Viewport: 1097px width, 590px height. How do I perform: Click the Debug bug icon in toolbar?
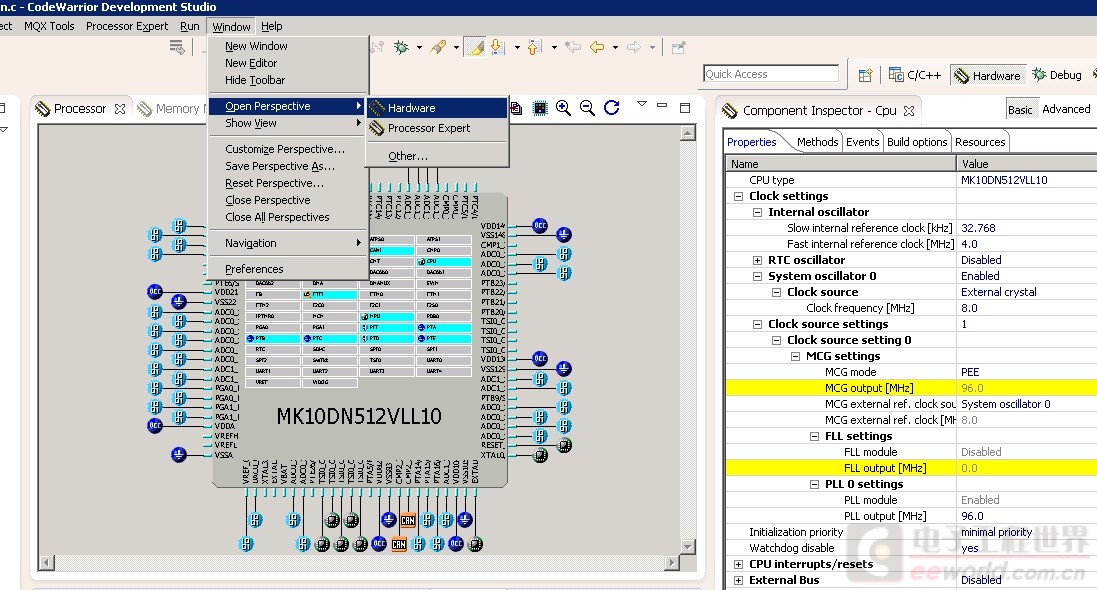[x=402, y=48]
